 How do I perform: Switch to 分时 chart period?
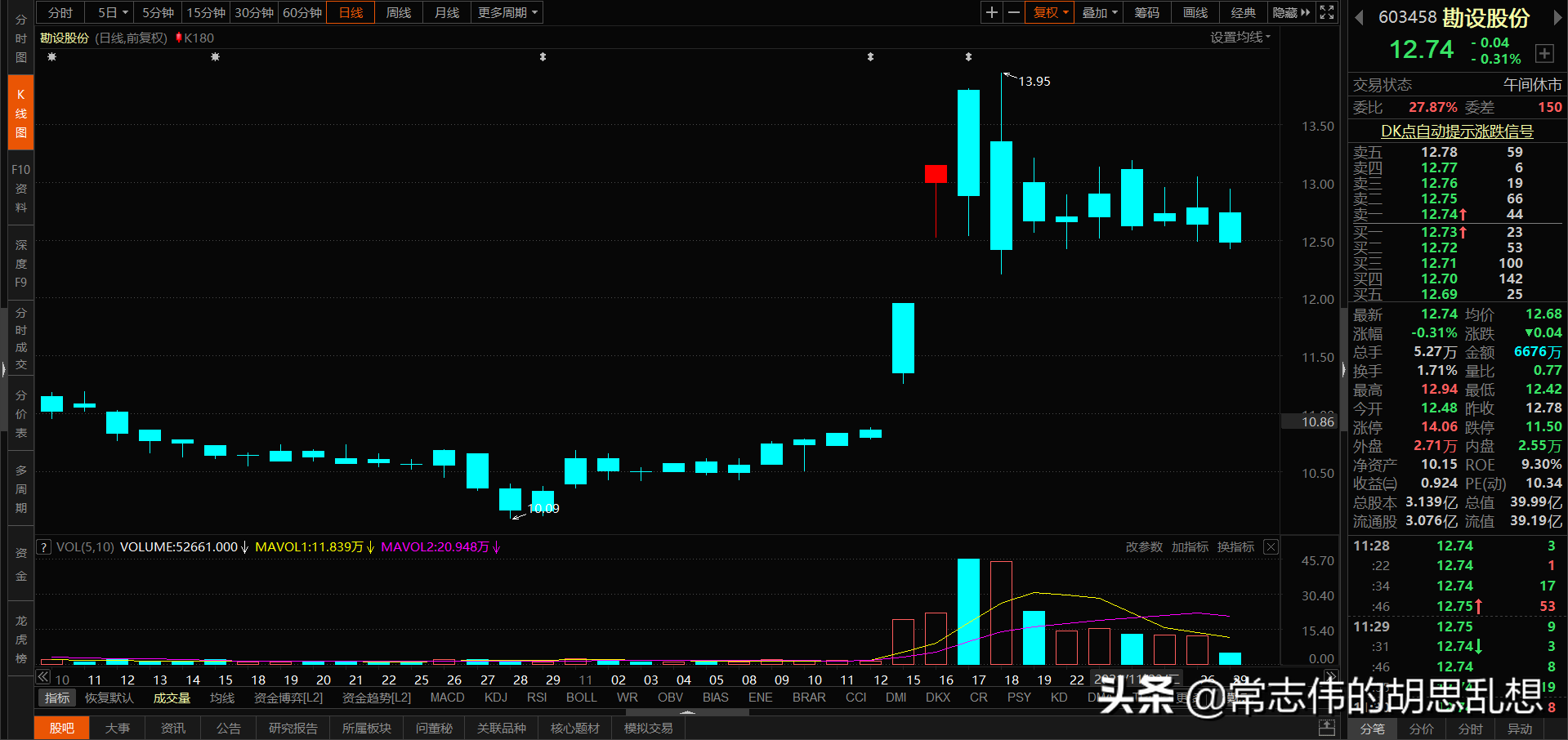tap(60, 12)
